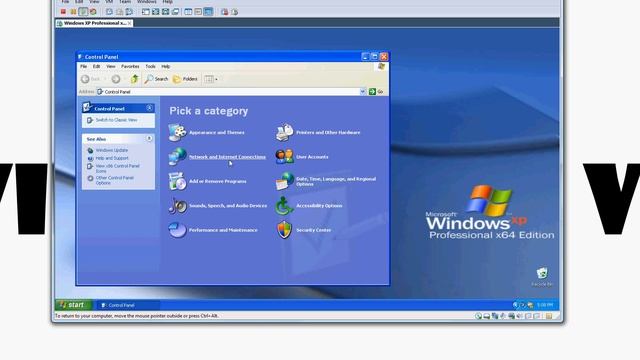Screen dimensions: 640x360
Task: Open the Favorites menu in Control Panel window
Action: click(130, 67)
